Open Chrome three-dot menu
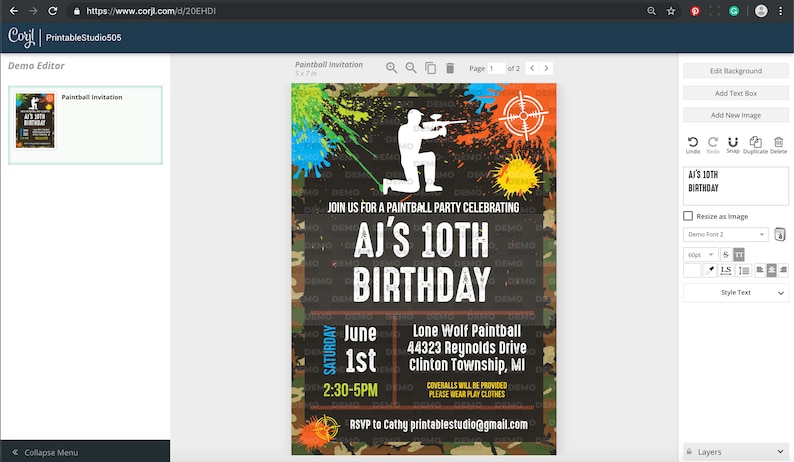 pos(781,11)
